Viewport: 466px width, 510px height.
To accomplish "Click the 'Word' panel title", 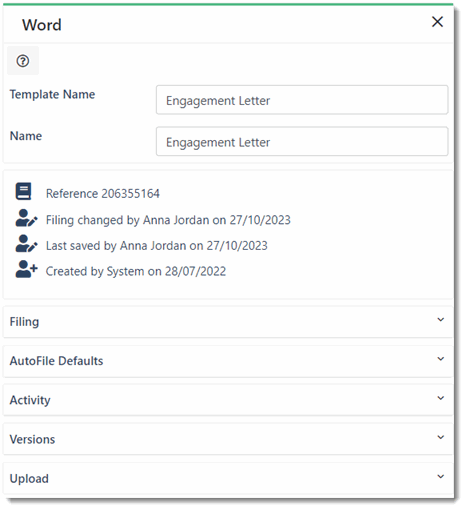I will pos(42,25).
